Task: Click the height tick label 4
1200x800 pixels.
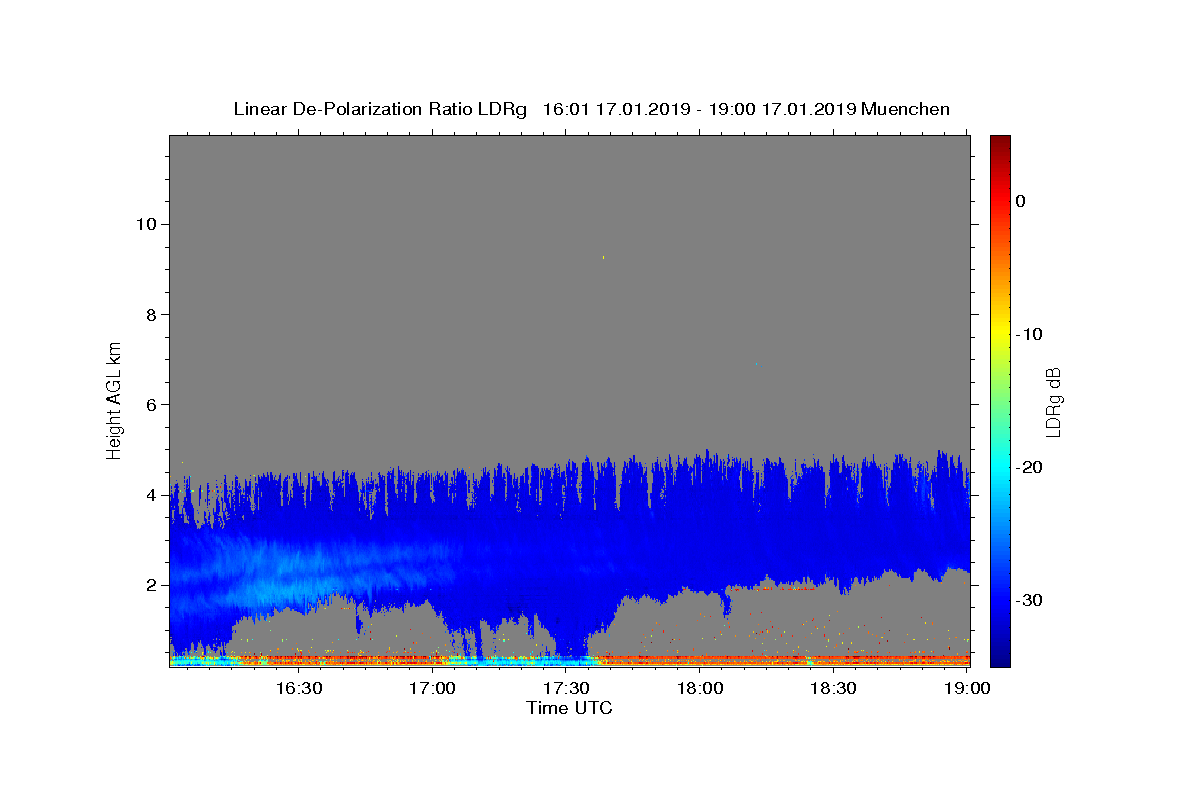Action: point(149,495)
